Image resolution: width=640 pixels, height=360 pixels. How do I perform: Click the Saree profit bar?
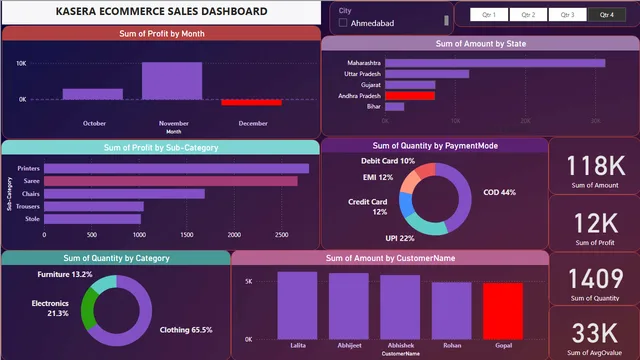(171, 181)
